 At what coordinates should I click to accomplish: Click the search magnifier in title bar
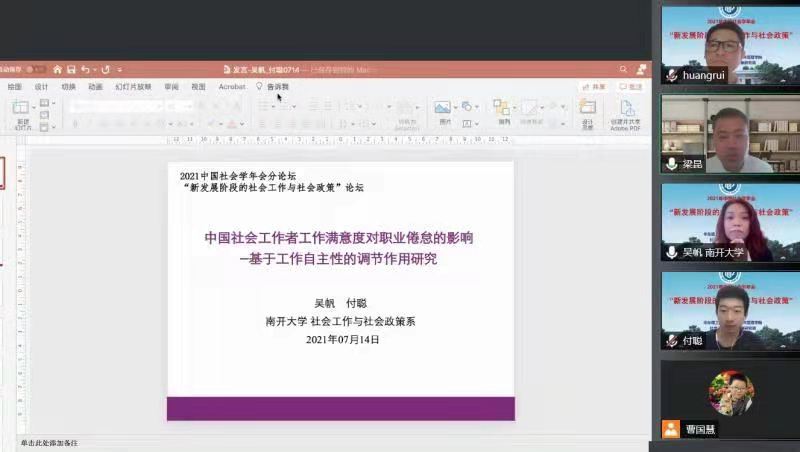[624, 69]
